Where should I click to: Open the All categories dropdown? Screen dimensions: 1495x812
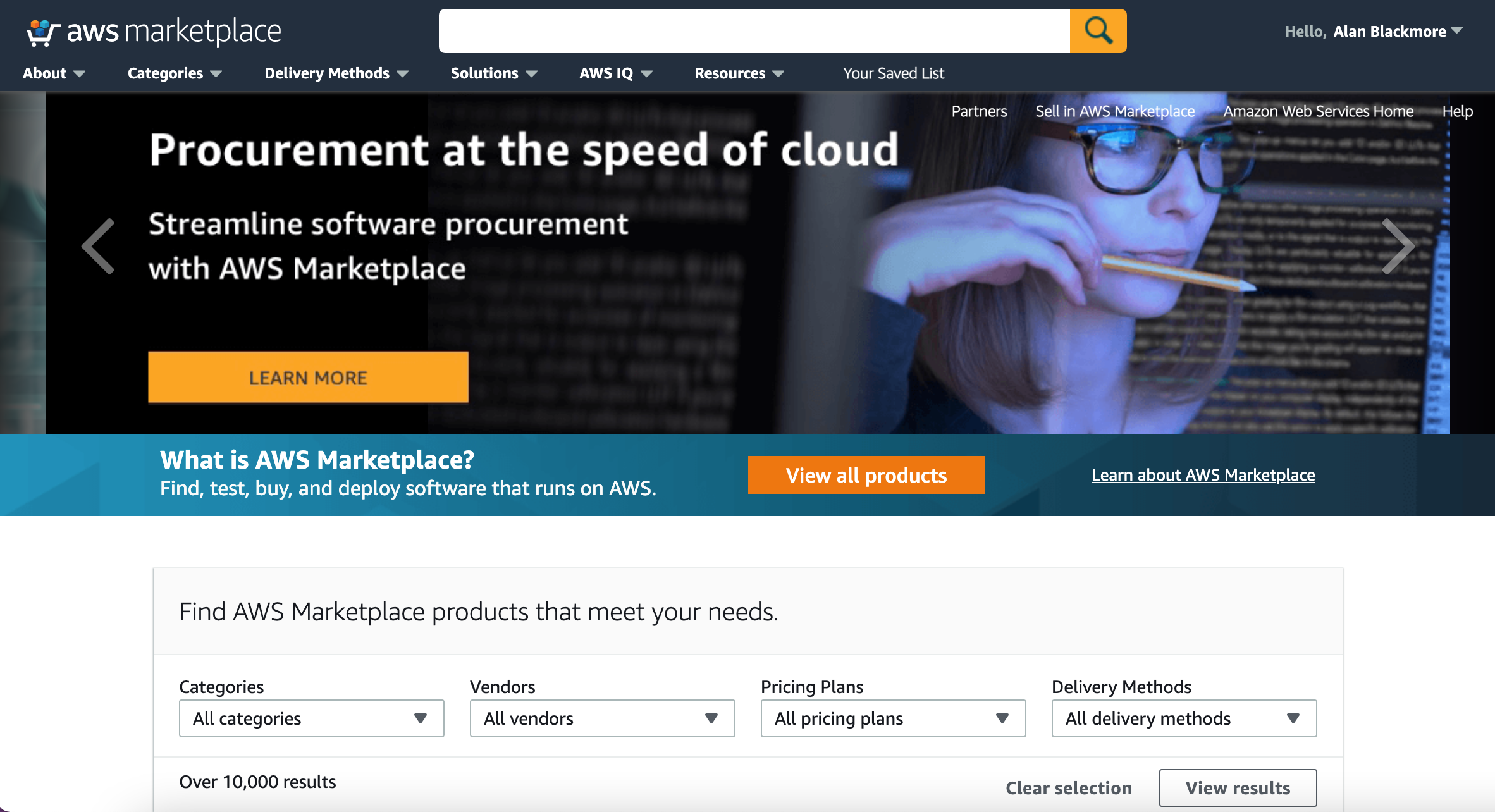coord(311,718)
